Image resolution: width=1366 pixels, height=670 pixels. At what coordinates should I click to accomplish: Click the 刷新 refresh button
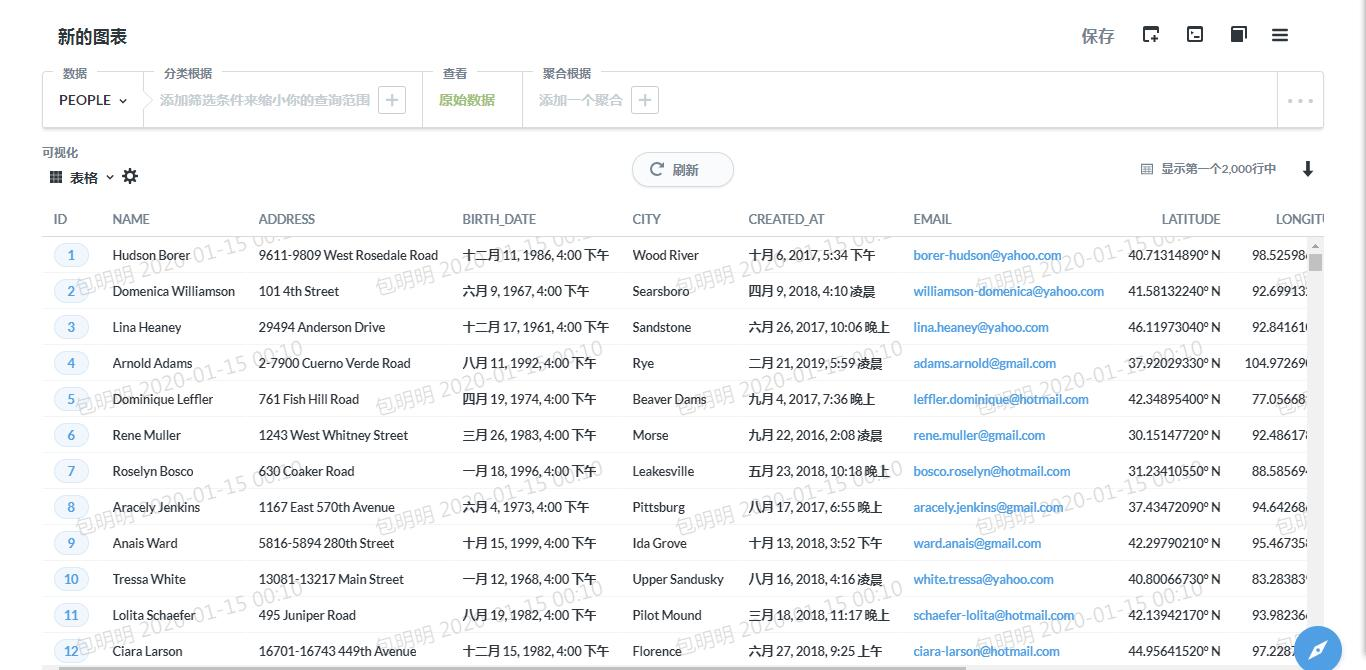click(683, 169)
